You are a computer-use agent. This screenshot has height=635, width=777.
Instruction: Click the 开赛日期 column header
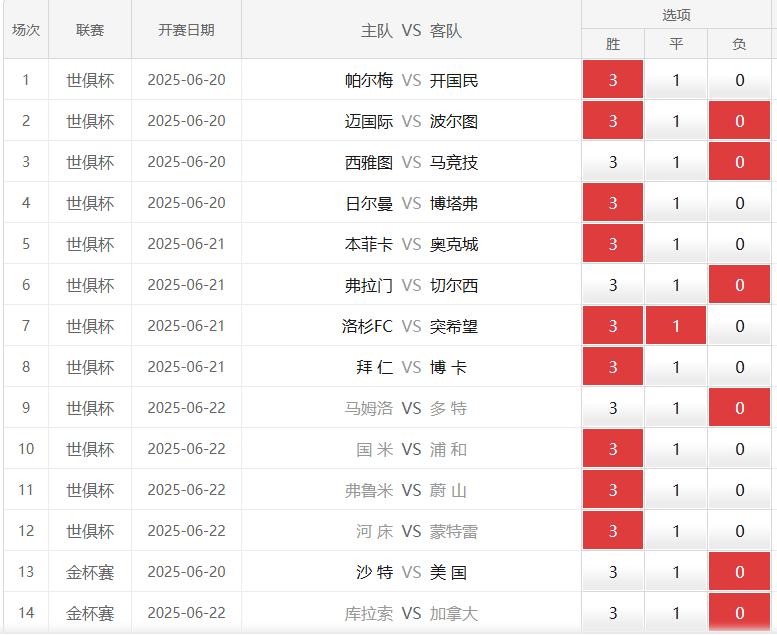click(x=186, y=30)
